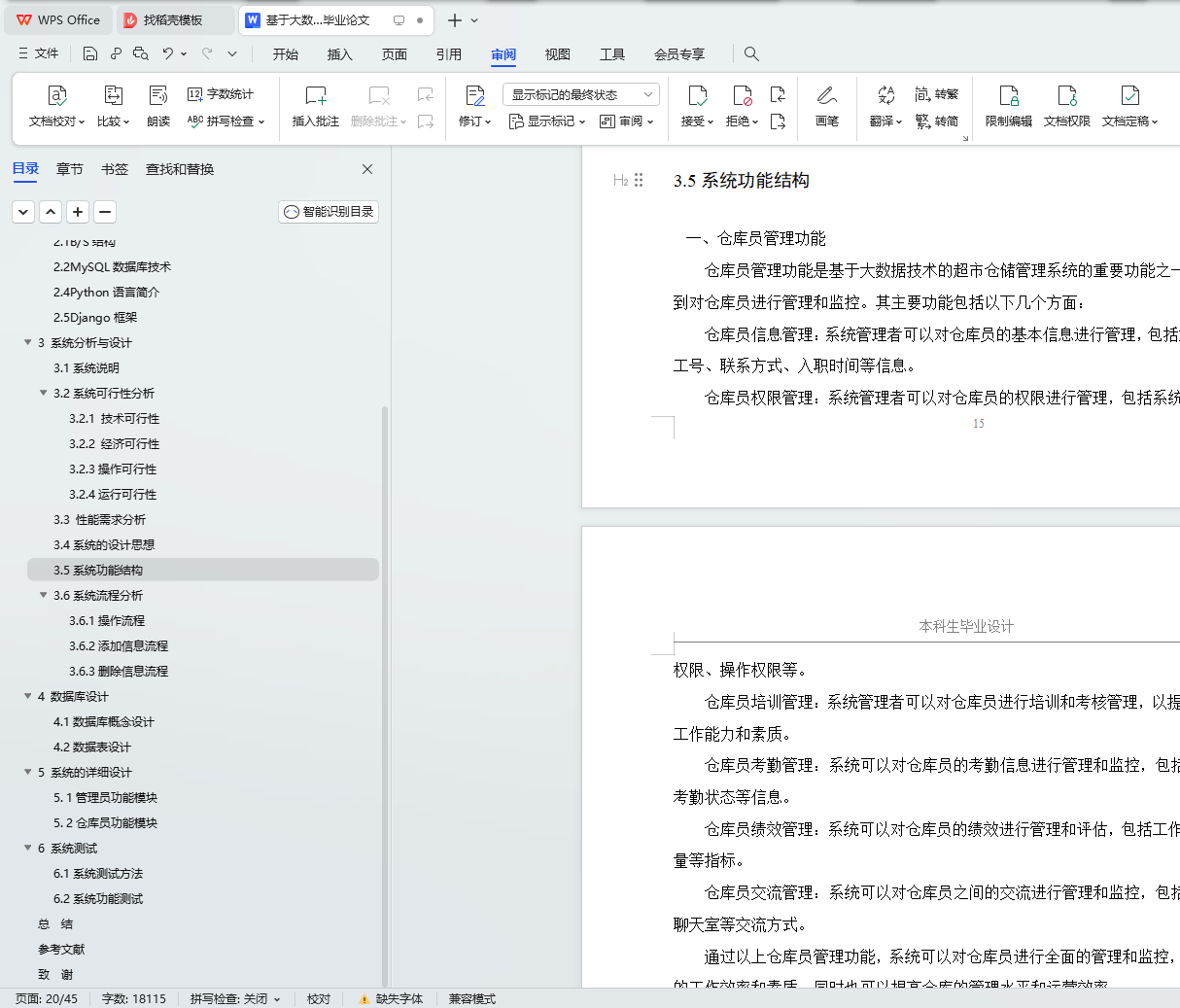1180x1008 pixels.
Task: Click 校对 in the status bar
Action: pos(319,998)
